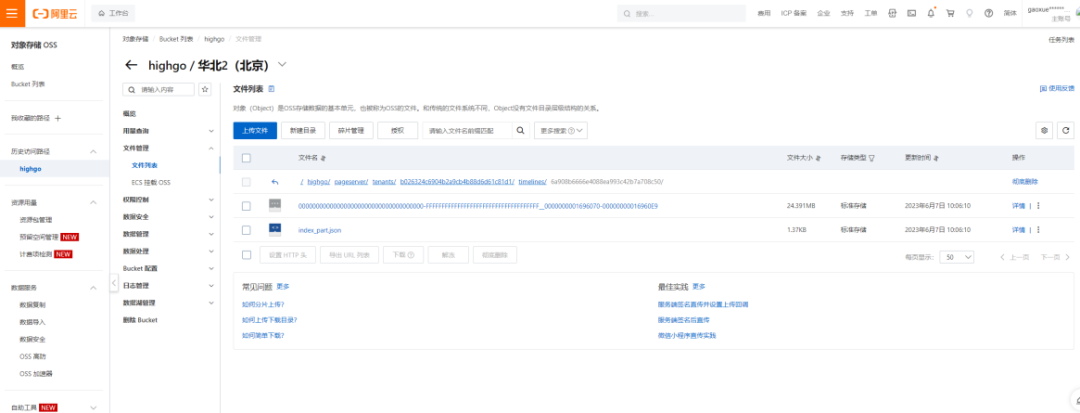The image size is (1080, 413).
Task: Tick the bottom batch-action checkbox
Action: pos(246,255)
